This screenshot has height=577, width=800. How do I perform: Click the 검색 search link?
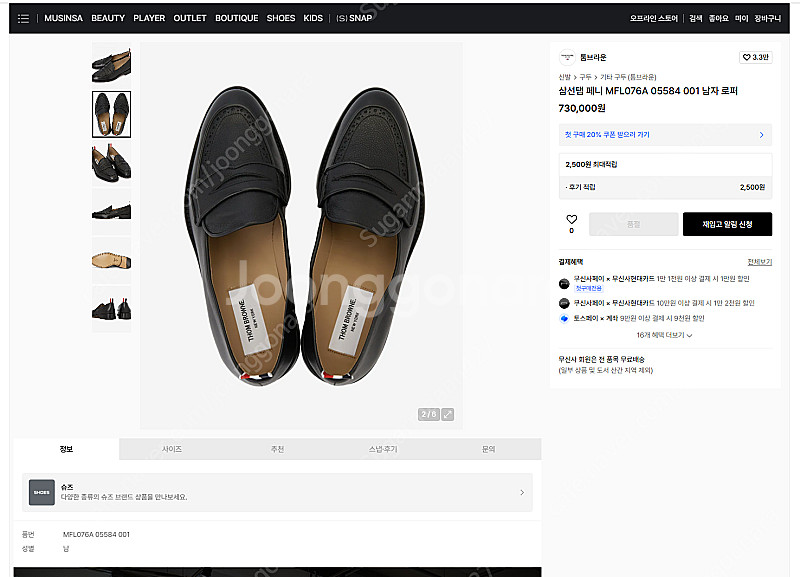click(x=695, y=18)
